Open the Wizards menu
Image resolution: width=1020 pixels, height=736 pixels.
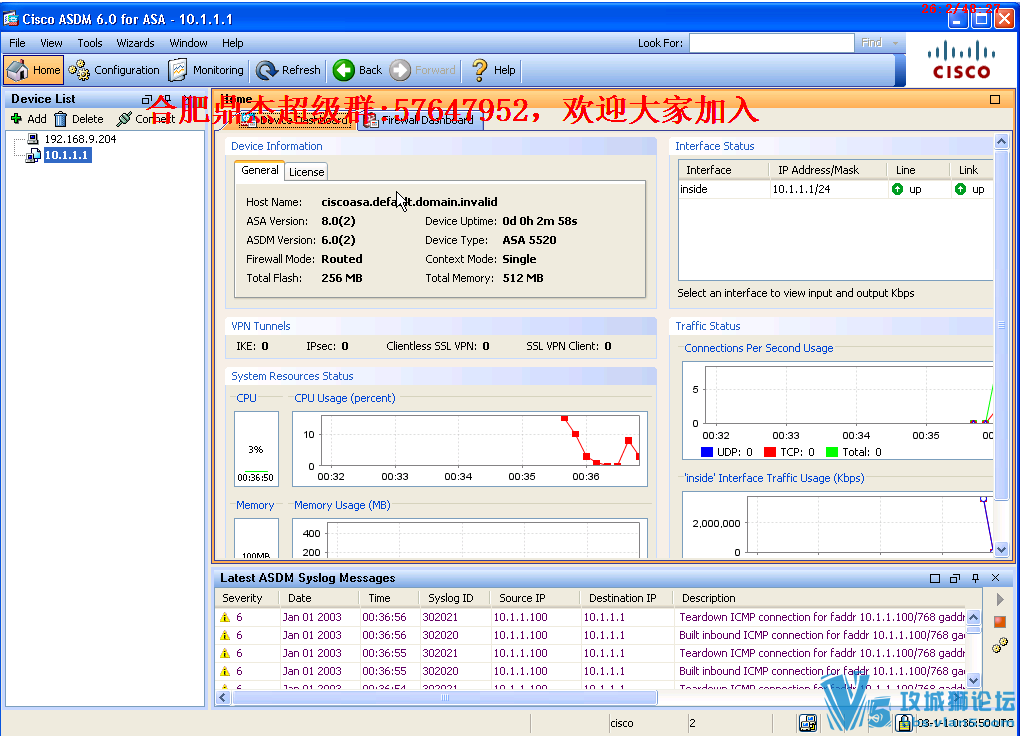point(135,43)
